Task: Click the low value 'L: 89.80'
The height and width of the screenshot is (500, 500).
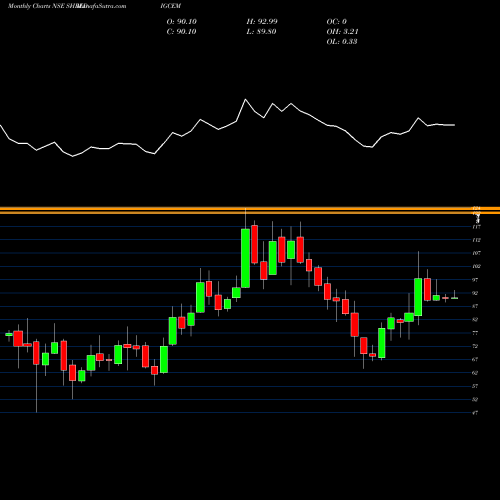Action: point(261,31)
